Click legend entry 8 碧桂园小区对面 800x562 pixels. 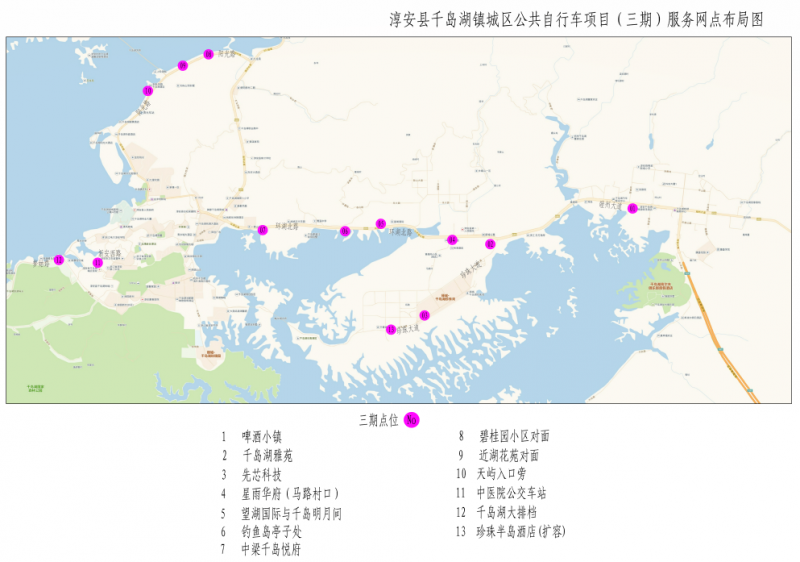click(514, 437)
